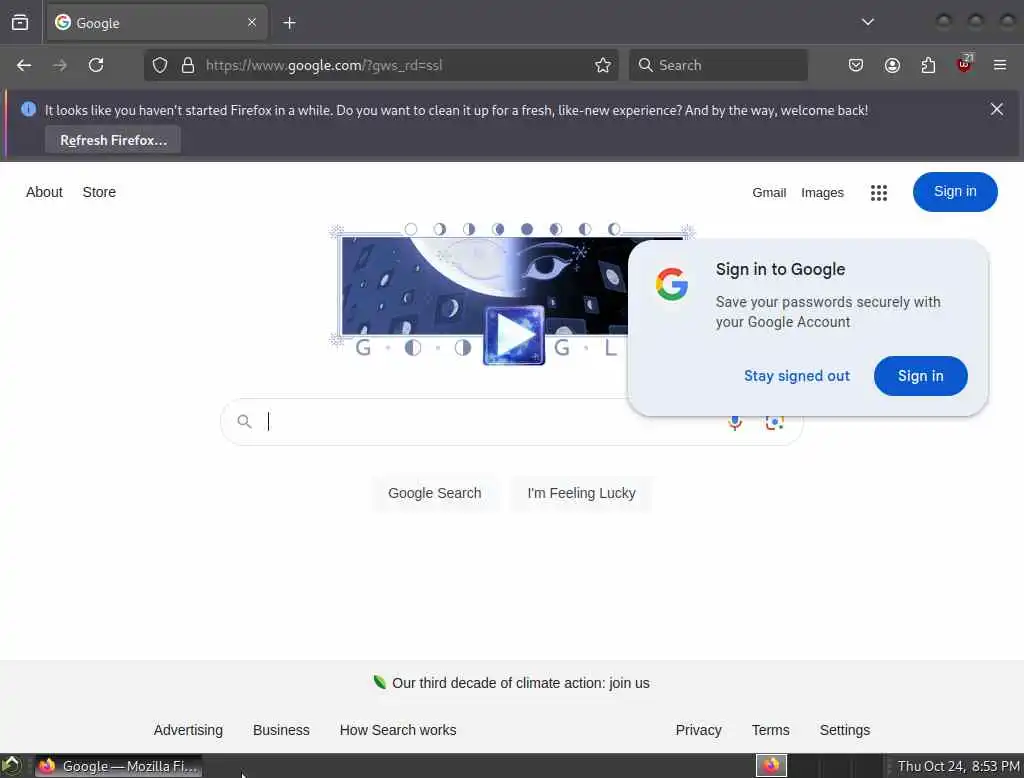Viewport: 1024px width, 778px height.
Task: Open the Terms footer link
Action: coord(771,730)
